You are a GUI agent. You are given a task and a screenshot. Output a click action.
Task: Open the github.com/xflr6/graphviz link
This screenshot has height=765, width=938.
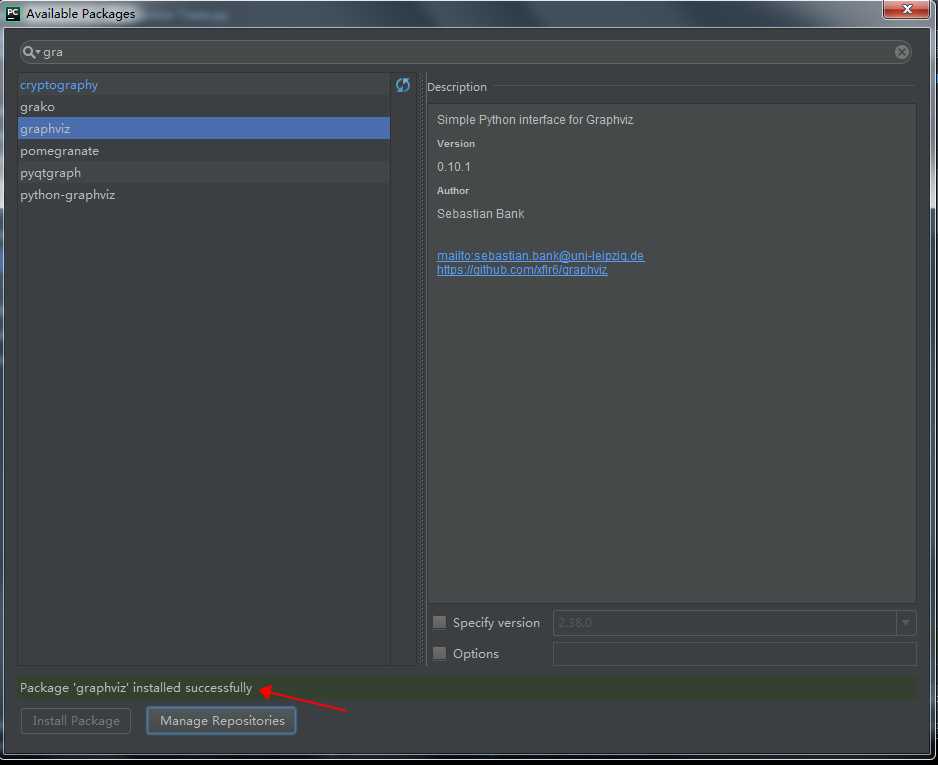click(x=522, y=270)
